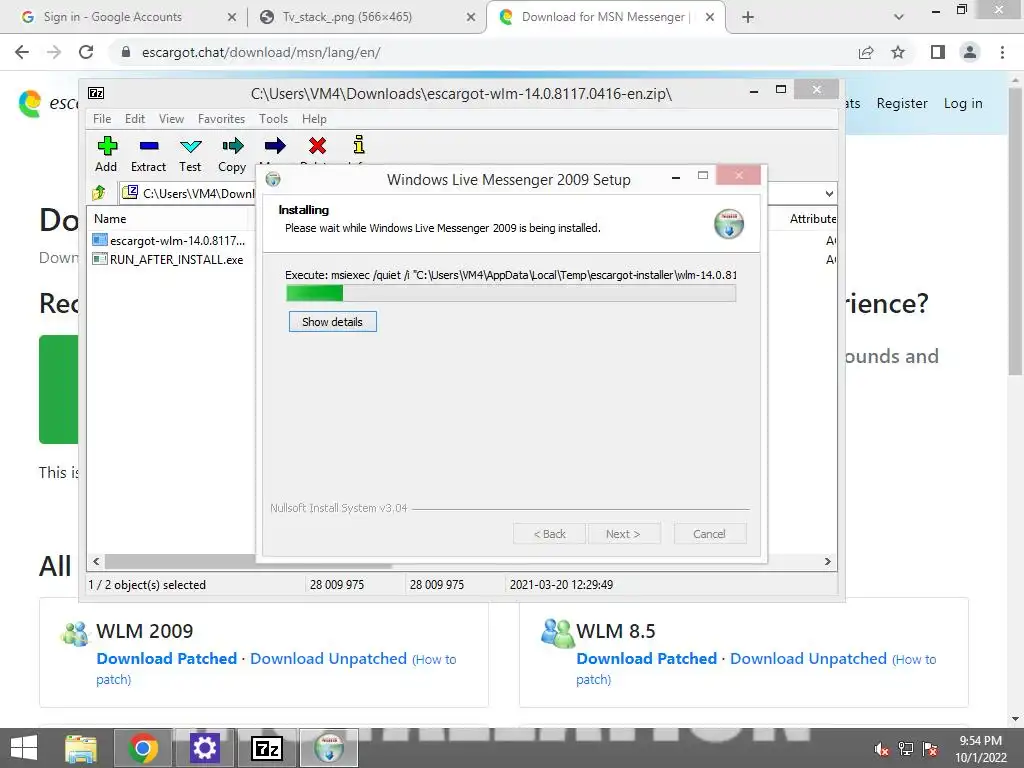The width and height of the screenshot is (1024, 768).
Task: Click the red Delete X in 7-Zip
Action: (317, 146)
